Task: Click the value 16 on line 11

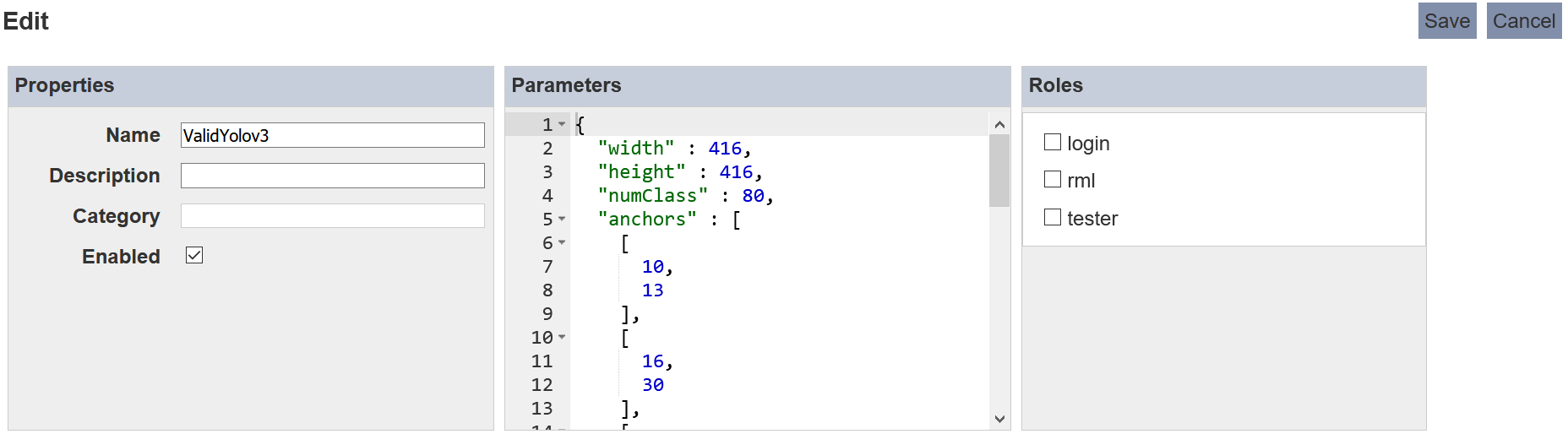Action: click(652, 361)
